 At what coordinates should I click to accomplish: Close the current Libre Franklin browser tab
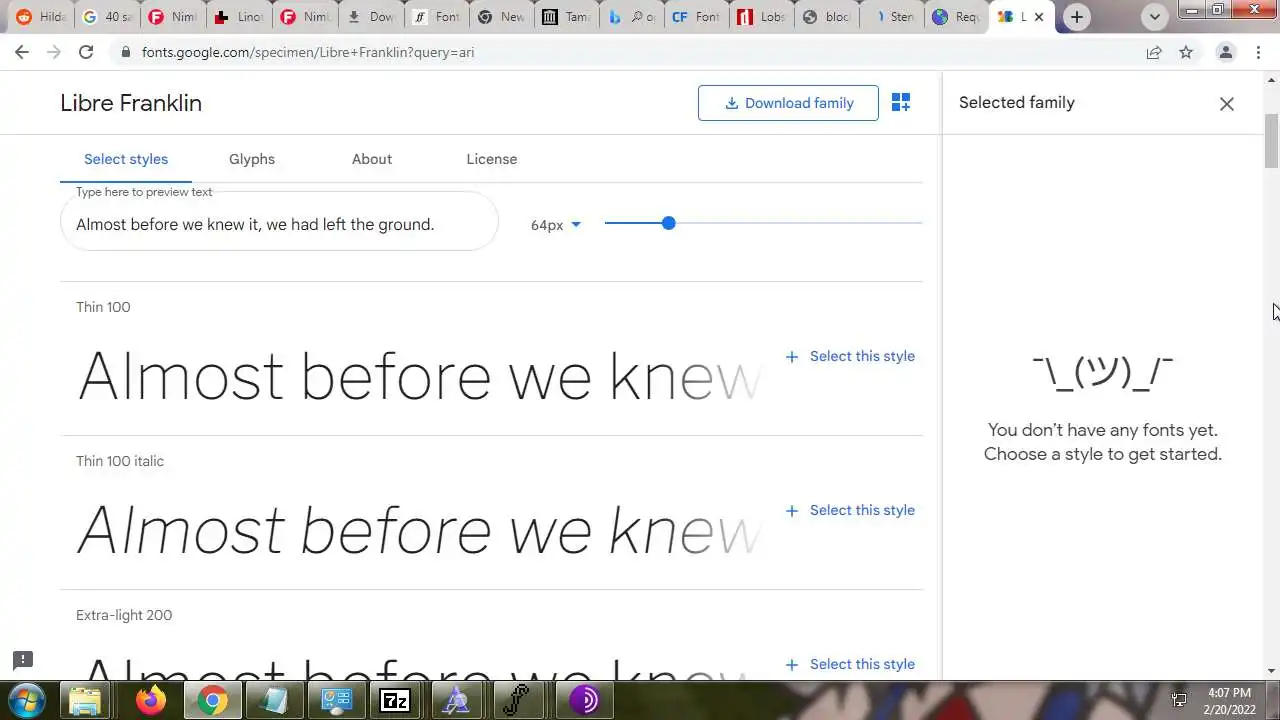tap(1039, 17)
